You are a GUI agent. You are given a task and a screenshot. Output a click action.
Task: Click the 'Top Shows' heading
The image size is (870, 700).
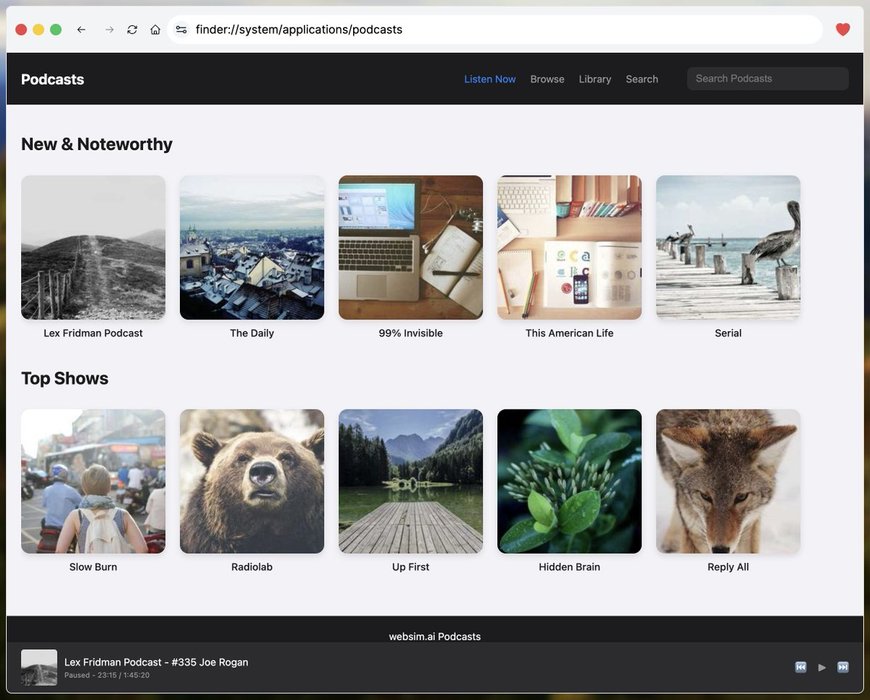(64, 378)
